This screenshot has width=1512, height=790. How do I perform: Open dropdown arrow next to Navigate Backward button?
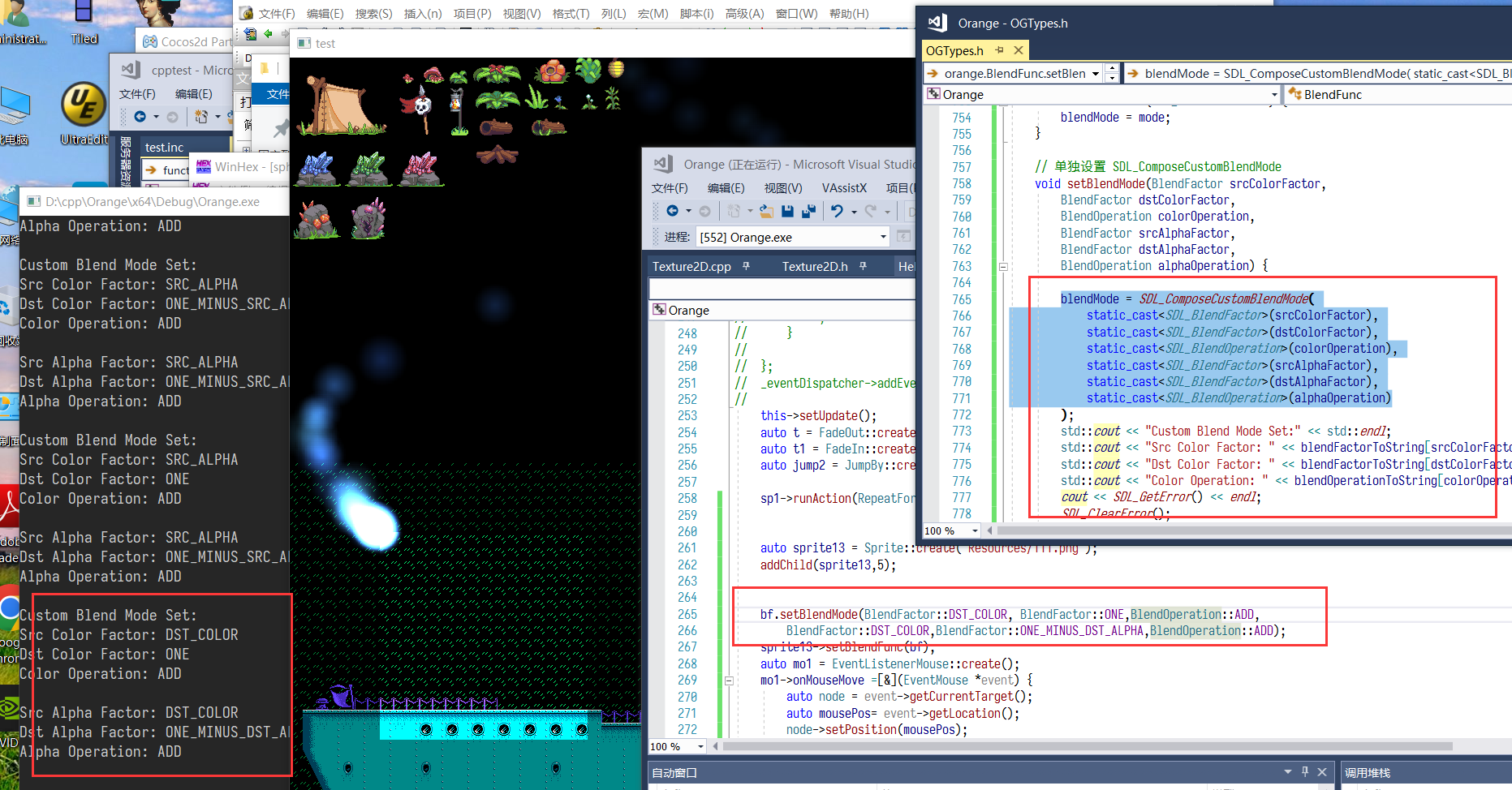coord(688,212)
